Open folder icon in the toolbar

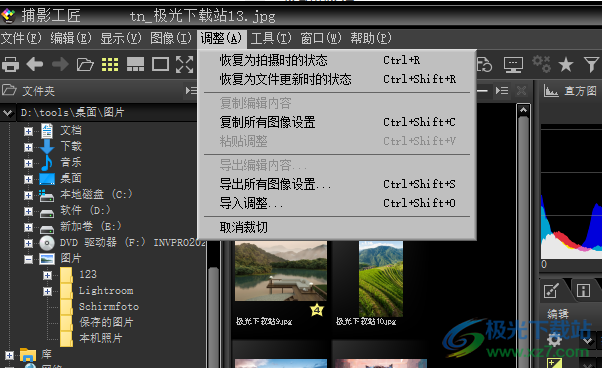(x=85, y=64)
